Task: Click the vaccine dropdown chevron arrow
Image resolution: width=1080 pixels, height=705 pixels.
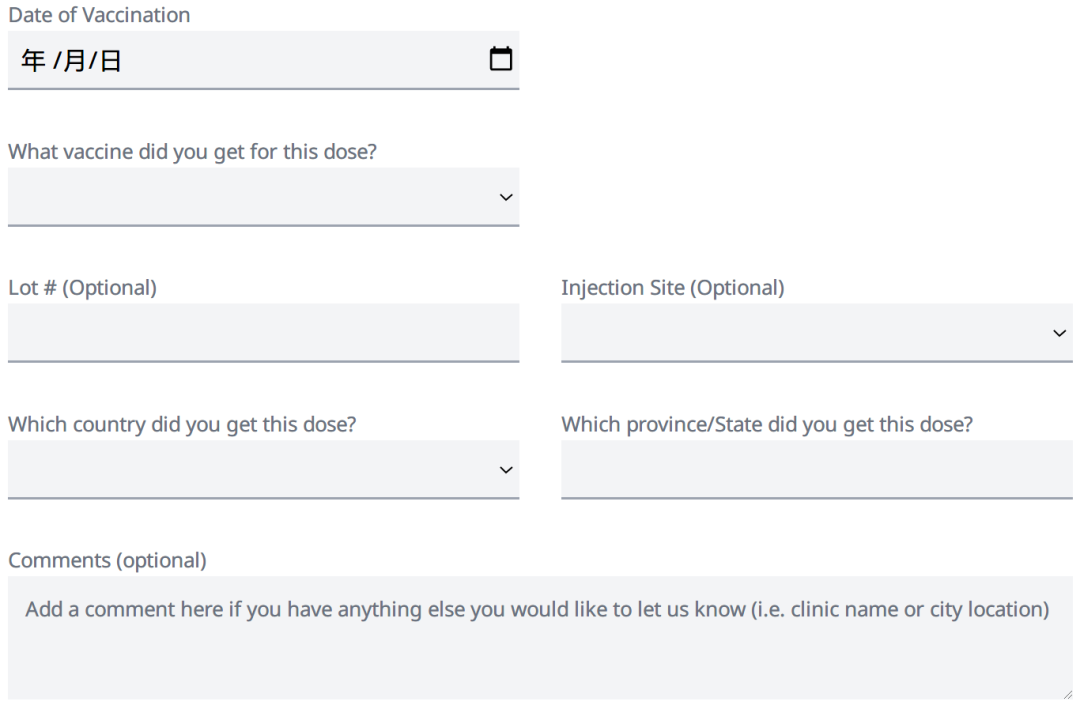Action: click(x=506, y=197)
